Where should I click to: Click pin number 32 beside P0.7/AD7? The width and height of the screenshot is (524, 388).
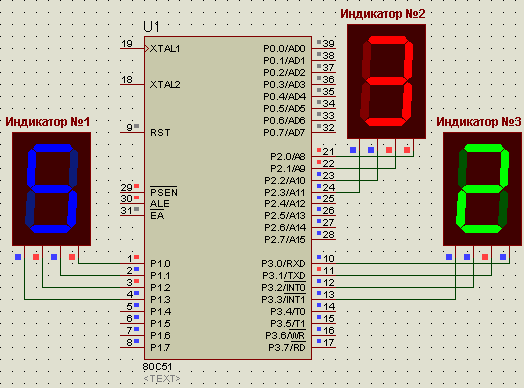pos(329,128)
